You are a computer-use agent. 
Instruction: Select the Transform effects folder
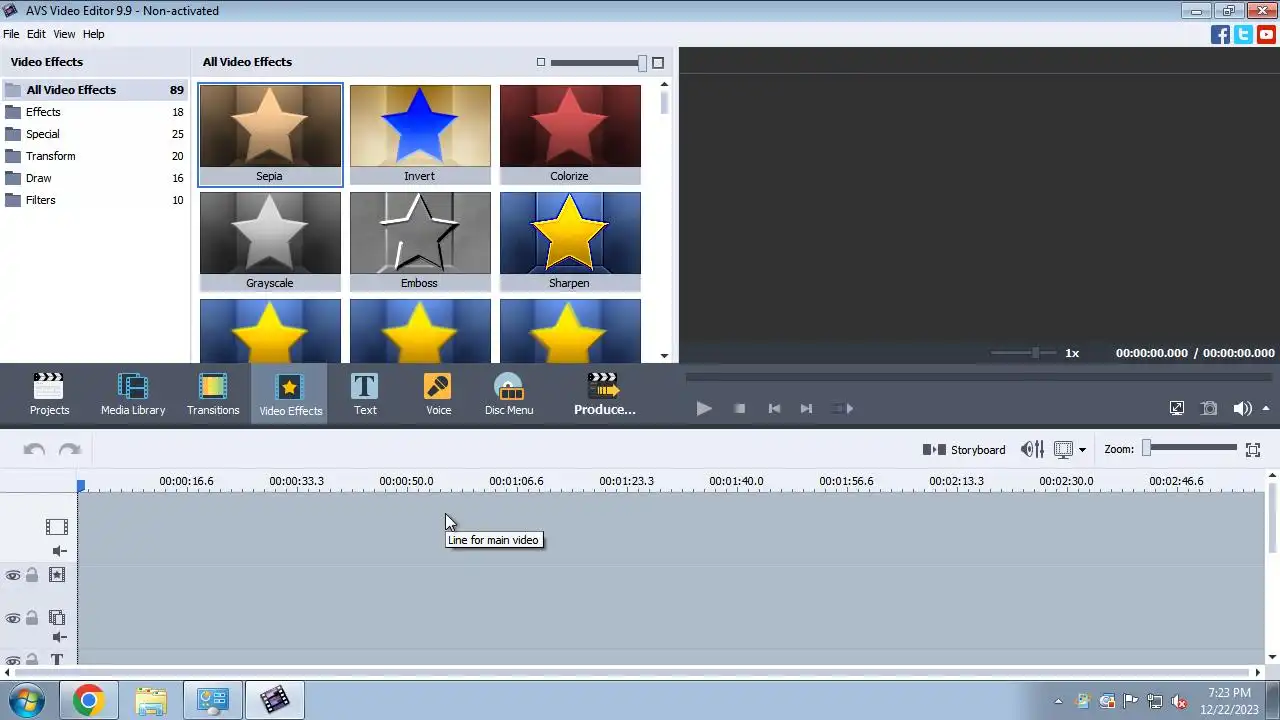click(95, 156)
